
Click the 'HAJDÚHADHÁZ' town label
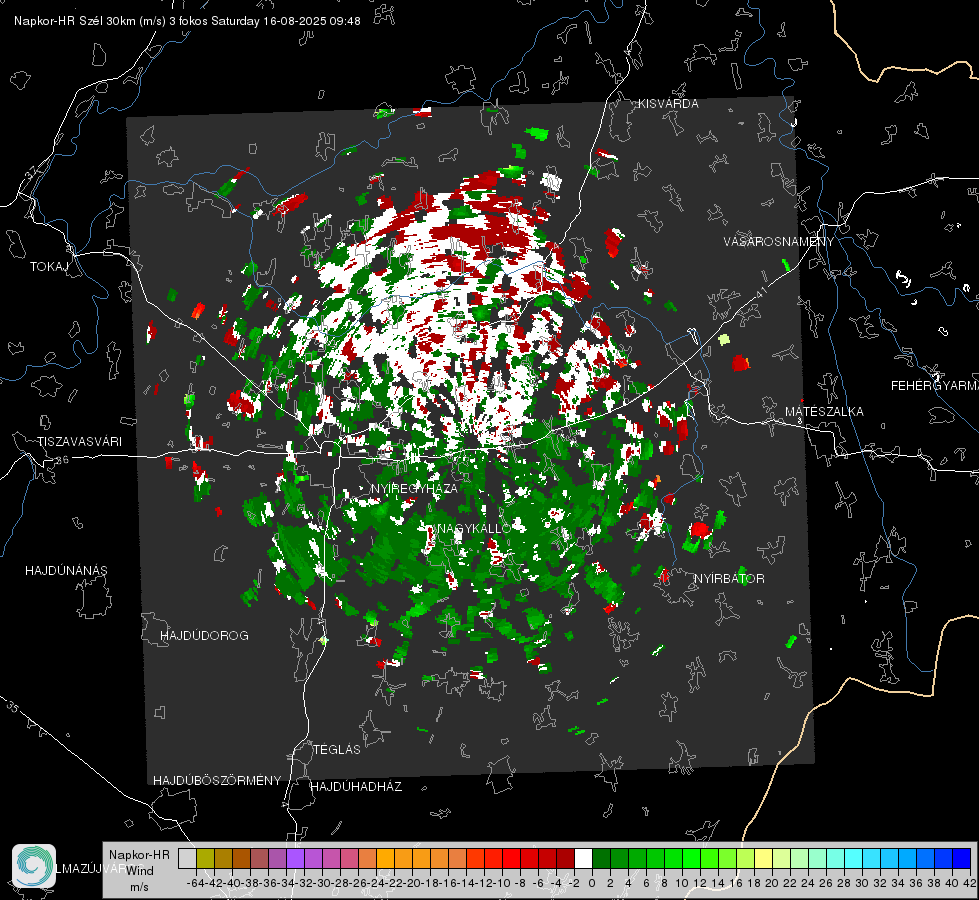point(356,786)
